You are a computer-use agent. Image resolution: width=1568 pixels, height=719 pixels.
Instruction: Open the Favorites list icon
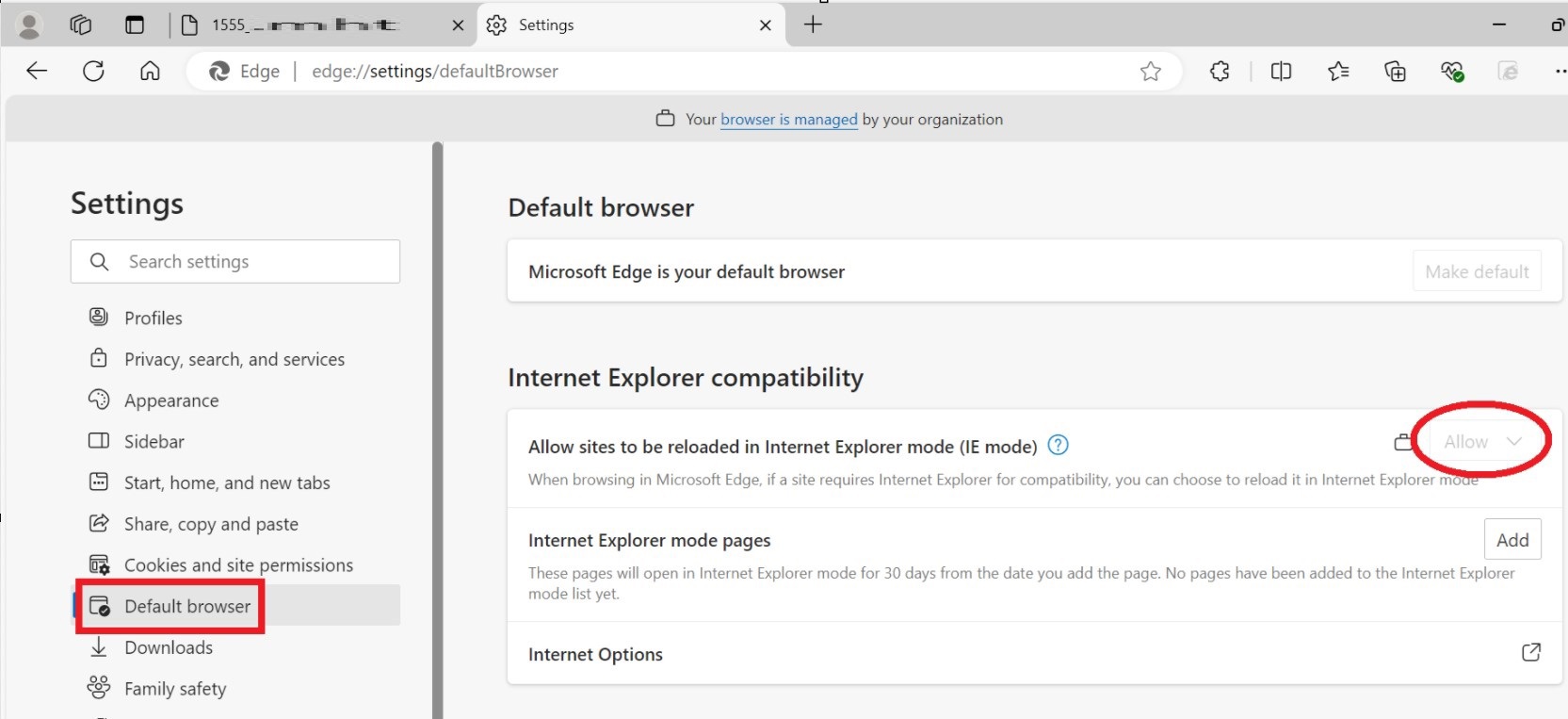(1338, 72)
